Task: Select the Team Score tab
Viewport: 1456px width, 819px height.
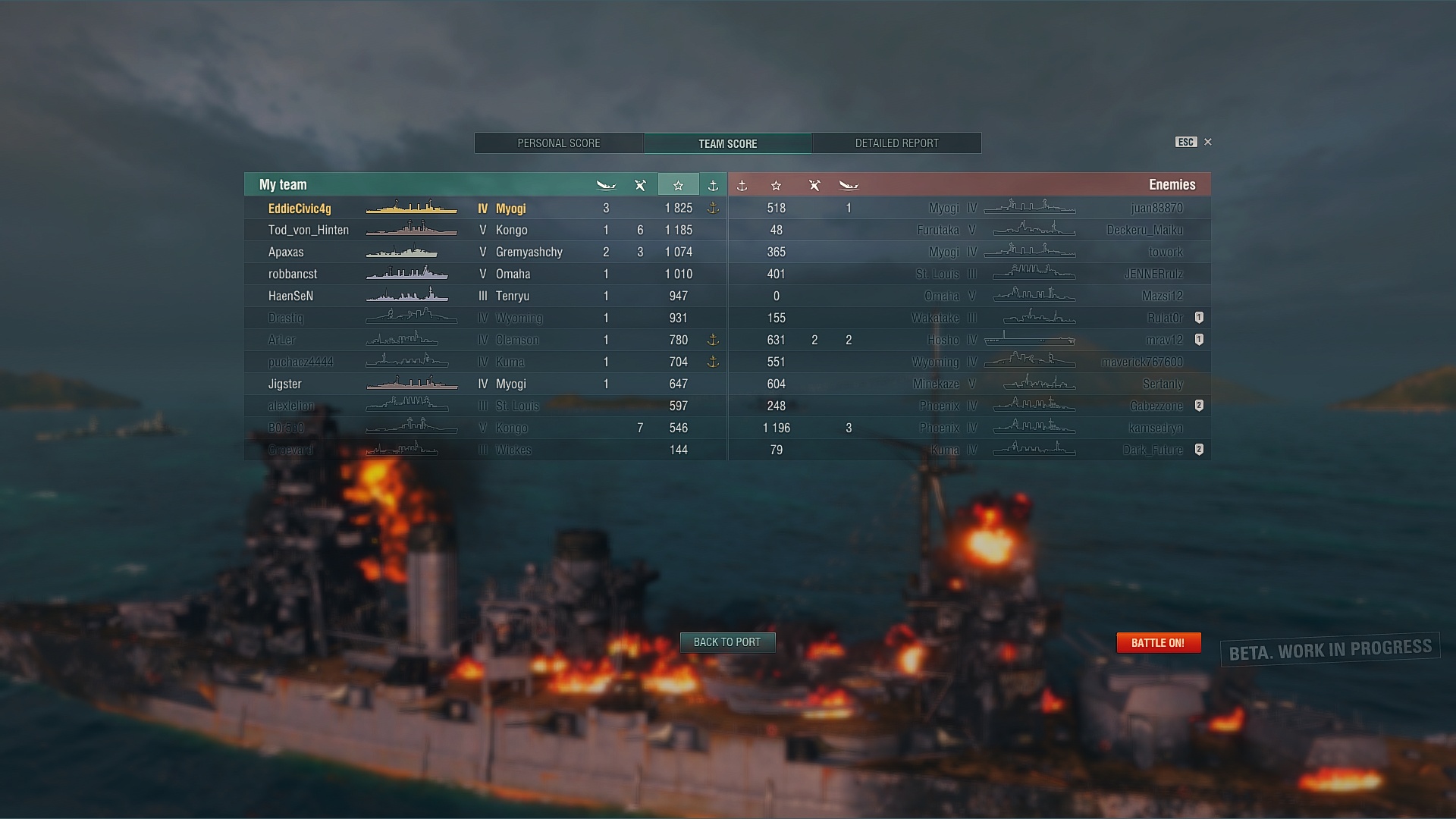Action: point(728,143)
